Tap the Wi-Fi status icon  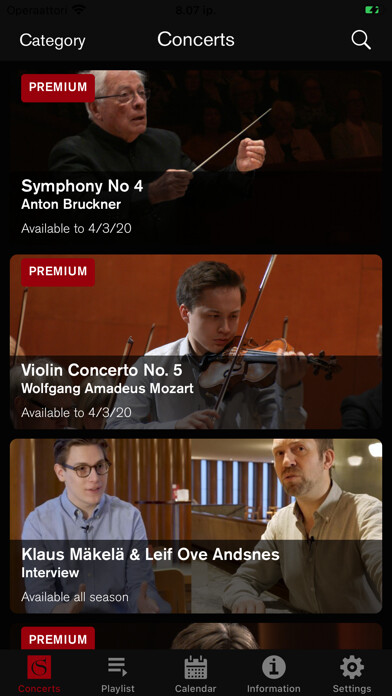(x=79, y=10)
